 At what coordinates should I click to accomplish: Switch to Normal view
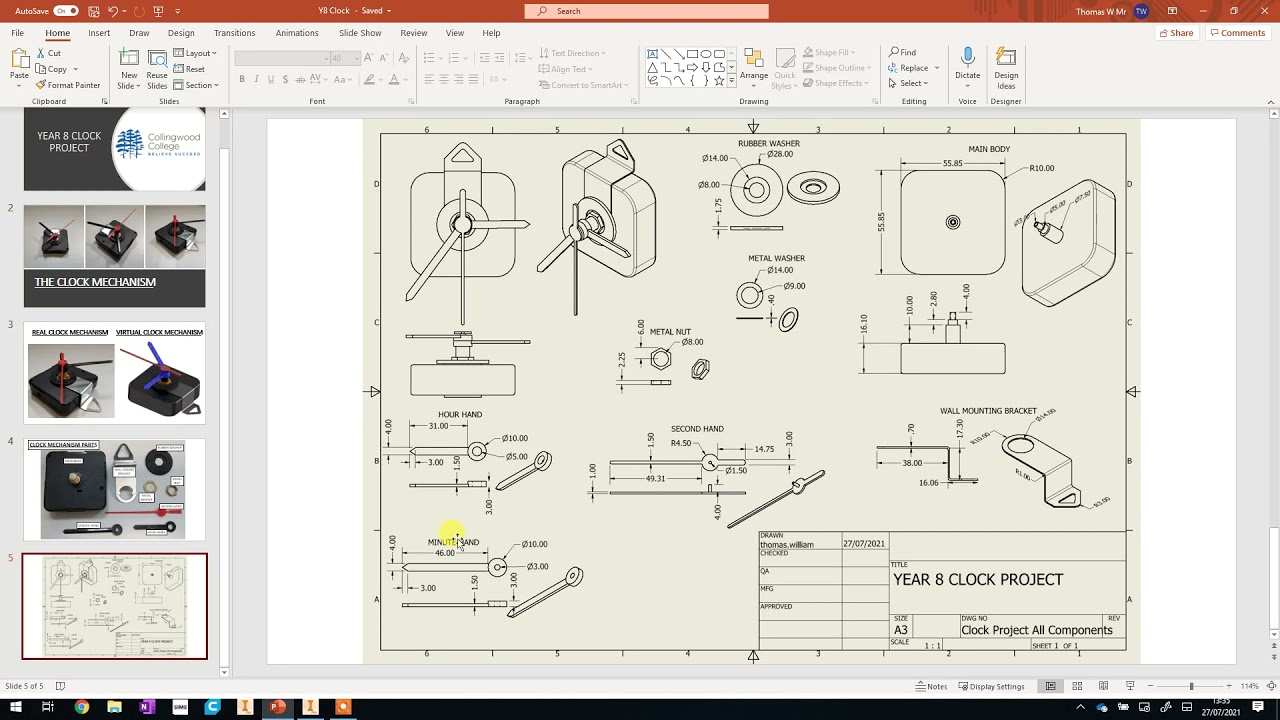pyautogui.click(x=1051, y=687)
